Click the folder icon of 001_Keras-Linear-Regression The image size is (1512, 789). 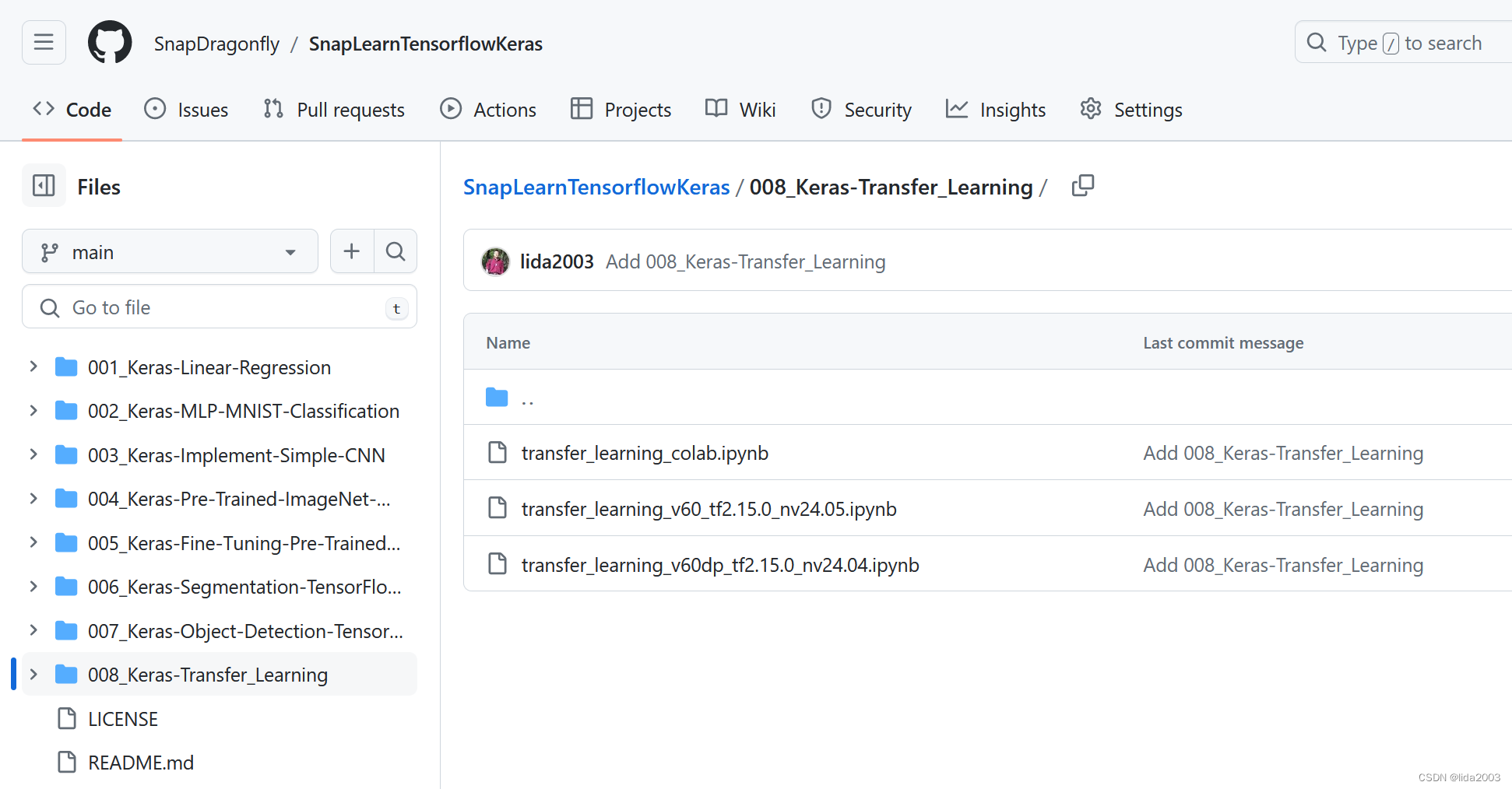coord(67,367)
